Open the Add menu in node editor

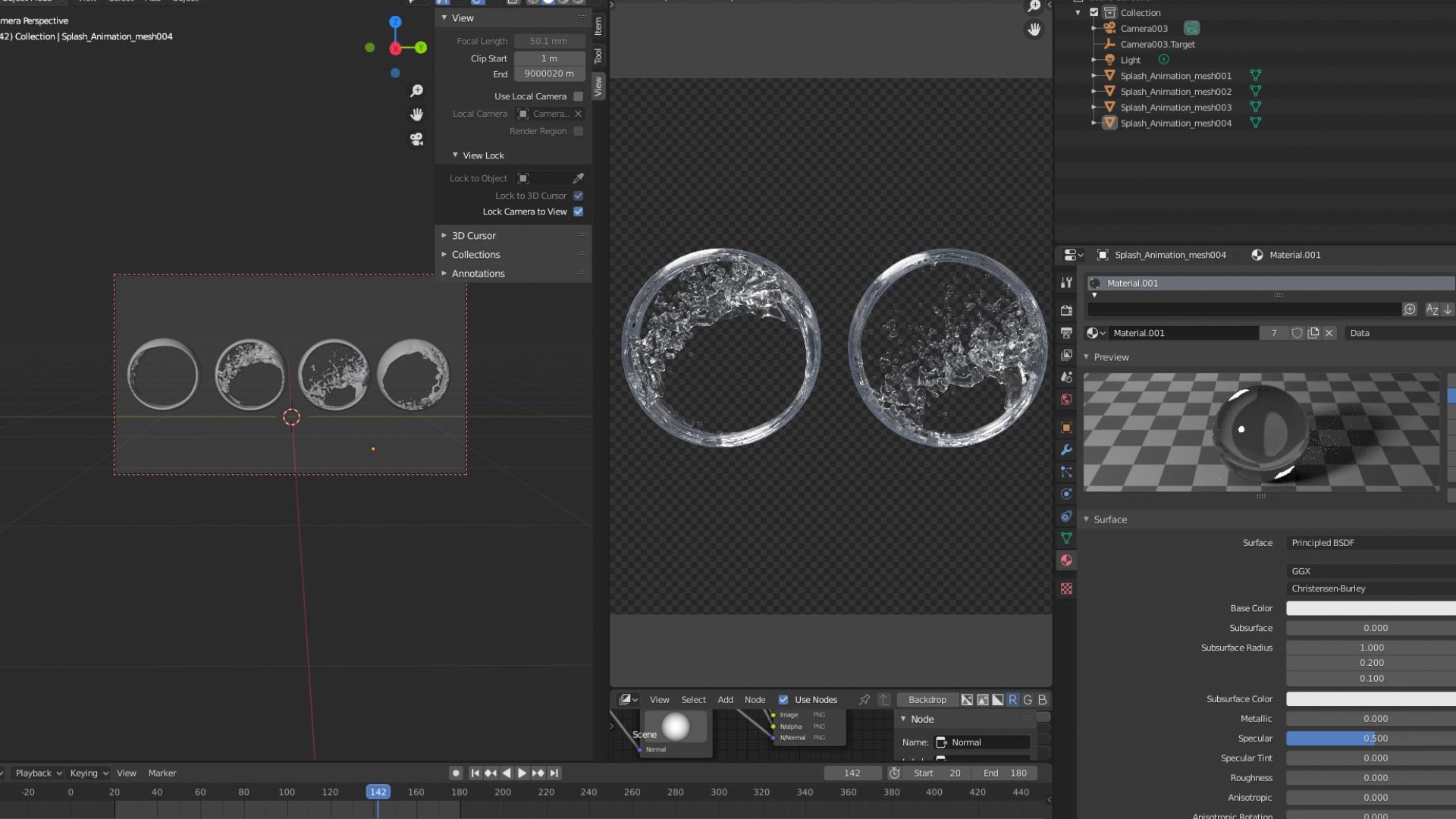[725, 699]
